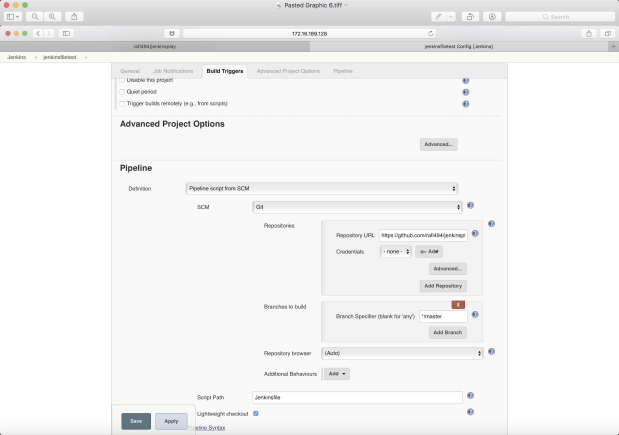
Task: Click the help icon beside Repository URL
Action: click(x=475, y=234)
